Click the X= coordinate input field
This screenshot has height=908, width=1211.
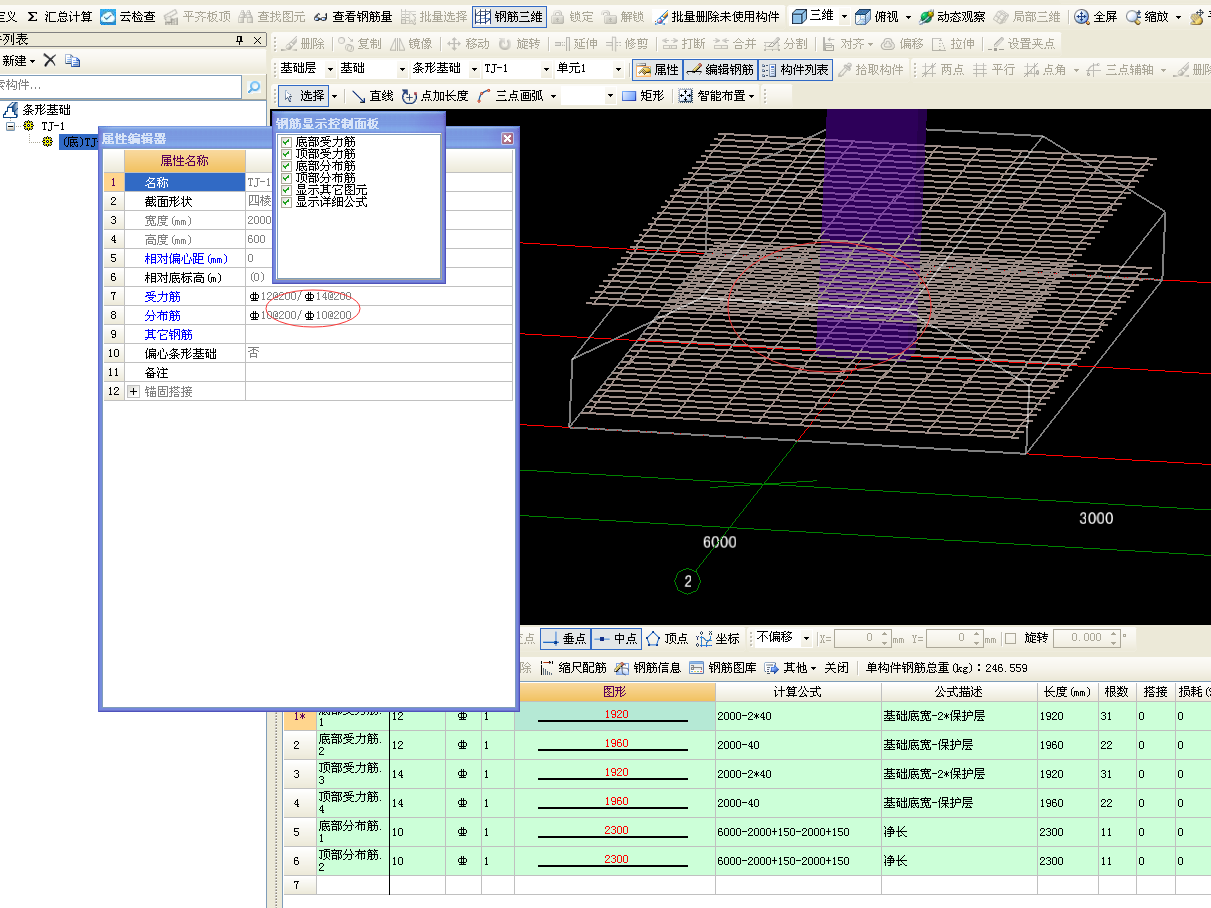(863, 638)
